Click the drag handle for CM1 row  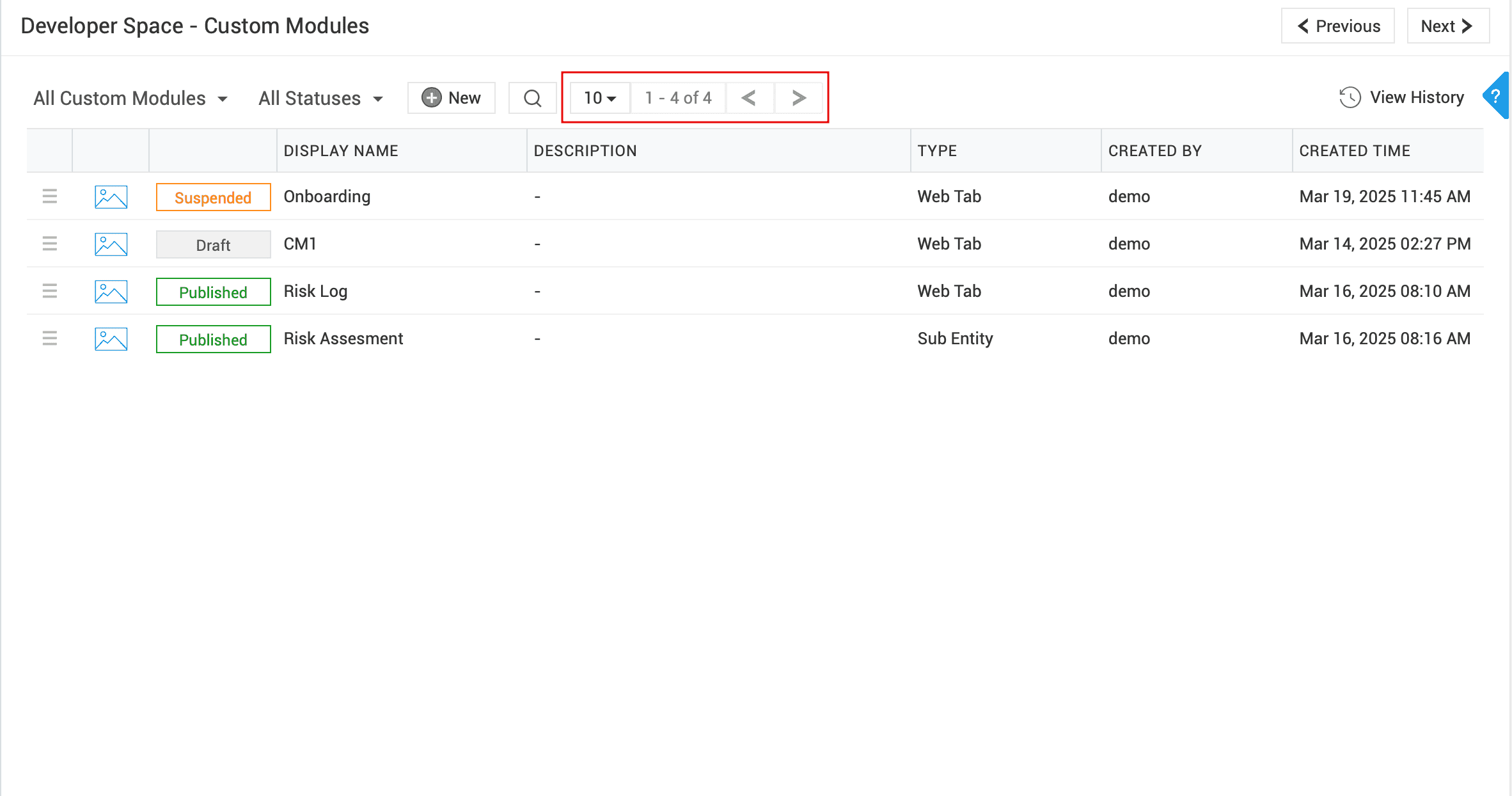[49, 244]
